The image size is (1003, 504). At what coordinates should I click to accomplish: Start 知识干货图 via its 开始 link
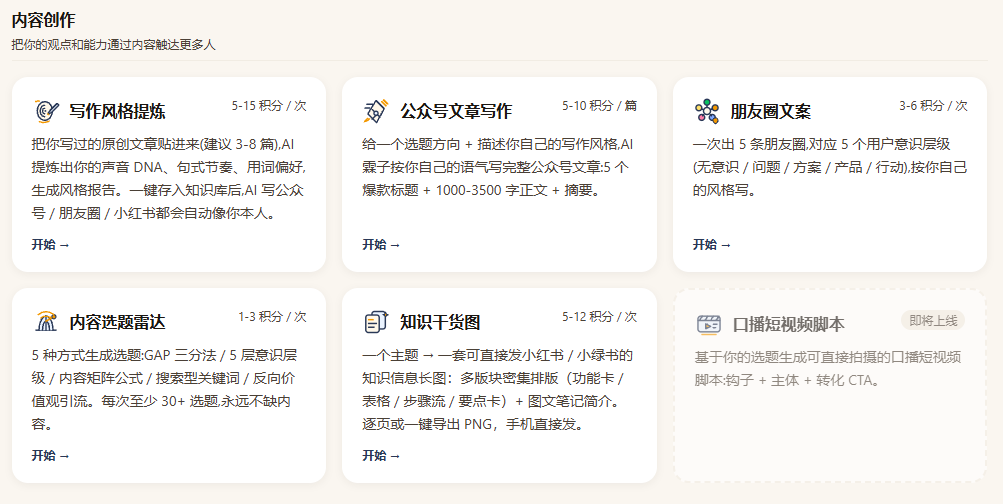click(381, 455)
